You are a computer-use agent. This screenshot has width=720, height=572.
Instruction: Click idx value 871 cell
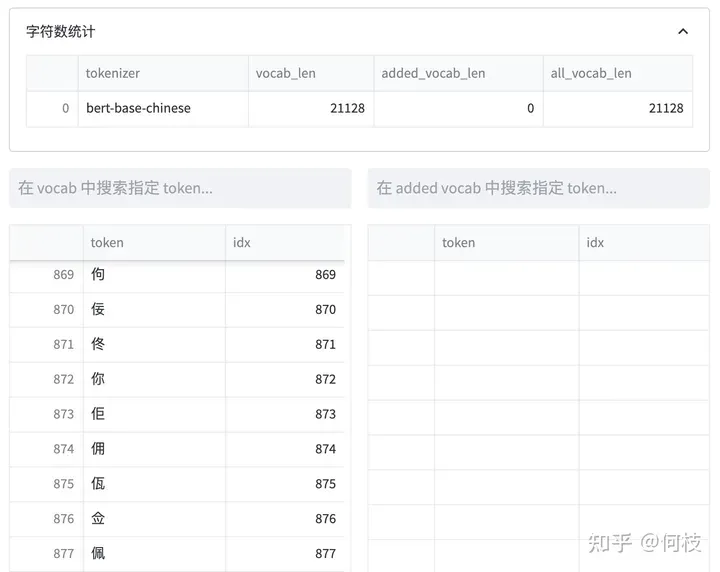[x=285, y=345]
